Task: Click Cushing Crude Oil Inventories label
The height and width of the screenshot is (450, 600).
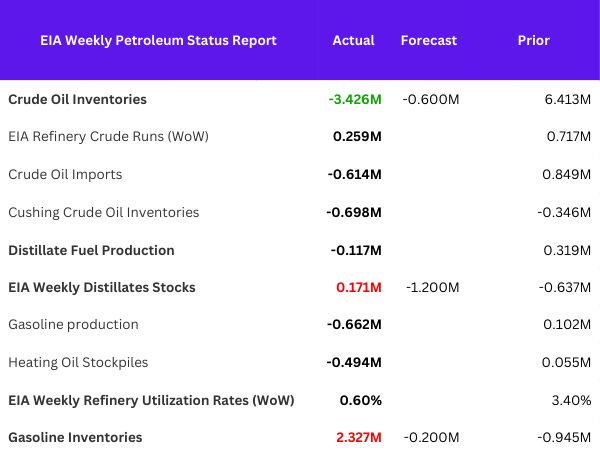Action: (x=104, y=212)
